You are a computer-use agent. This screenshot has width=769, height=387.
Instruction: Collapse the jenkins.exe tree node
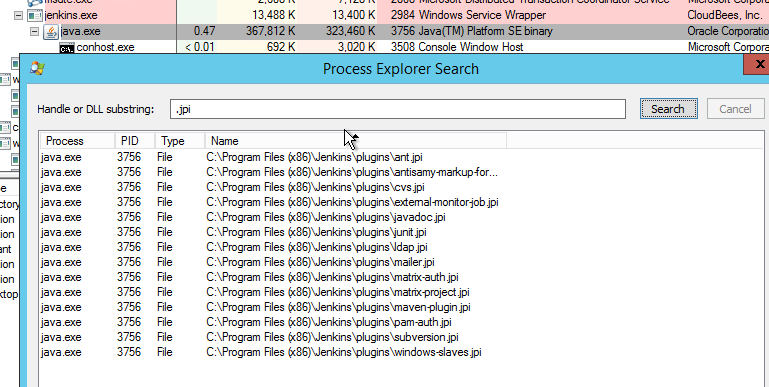pos(19,16)
